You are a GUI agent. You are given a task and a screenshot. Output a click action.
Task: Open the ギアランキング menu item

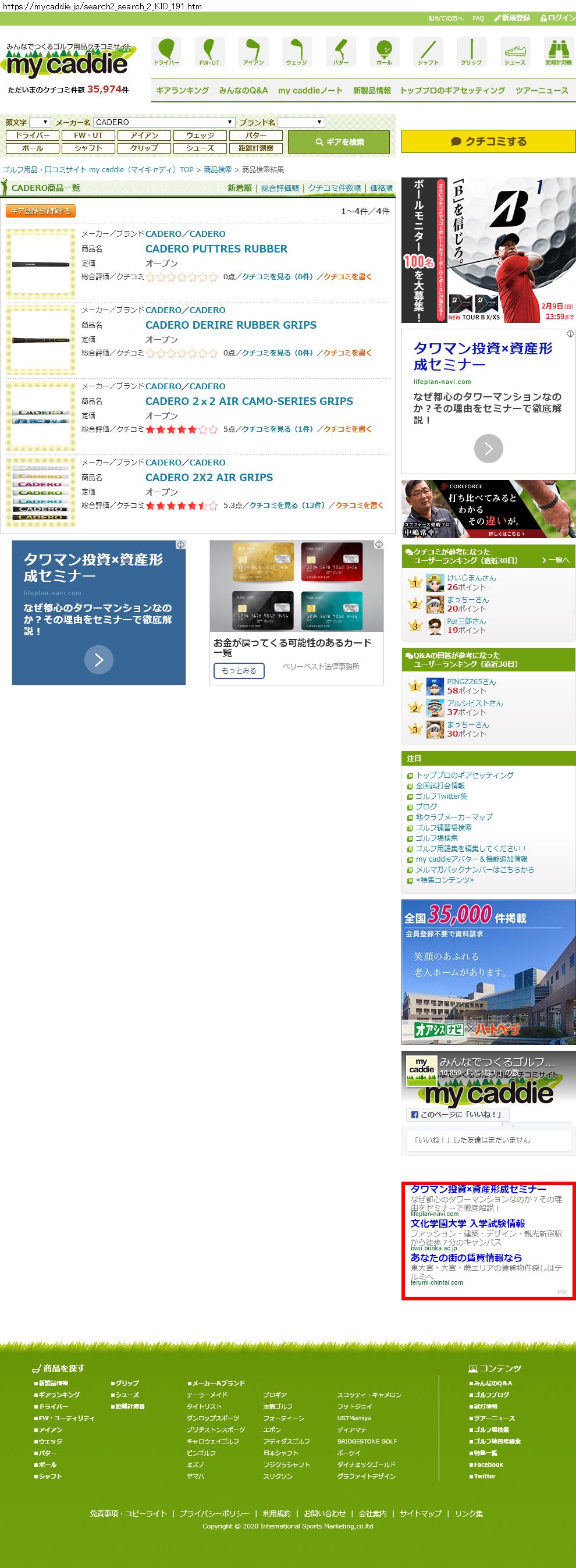click(182, 90)
